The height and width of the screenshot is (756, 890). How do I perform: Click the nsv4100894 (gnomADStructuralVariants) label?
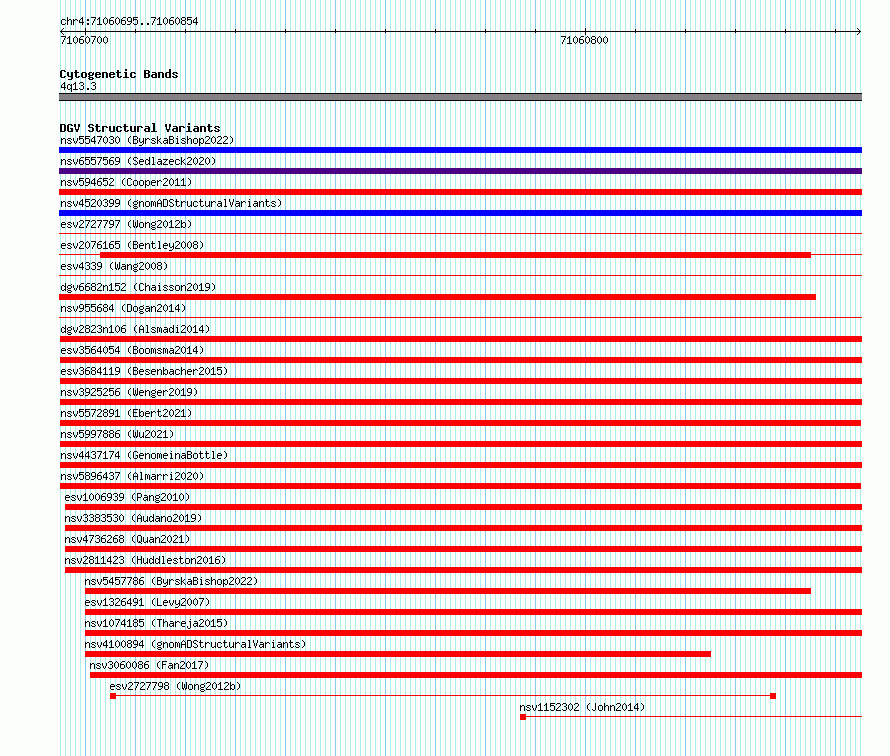[195, 644]
